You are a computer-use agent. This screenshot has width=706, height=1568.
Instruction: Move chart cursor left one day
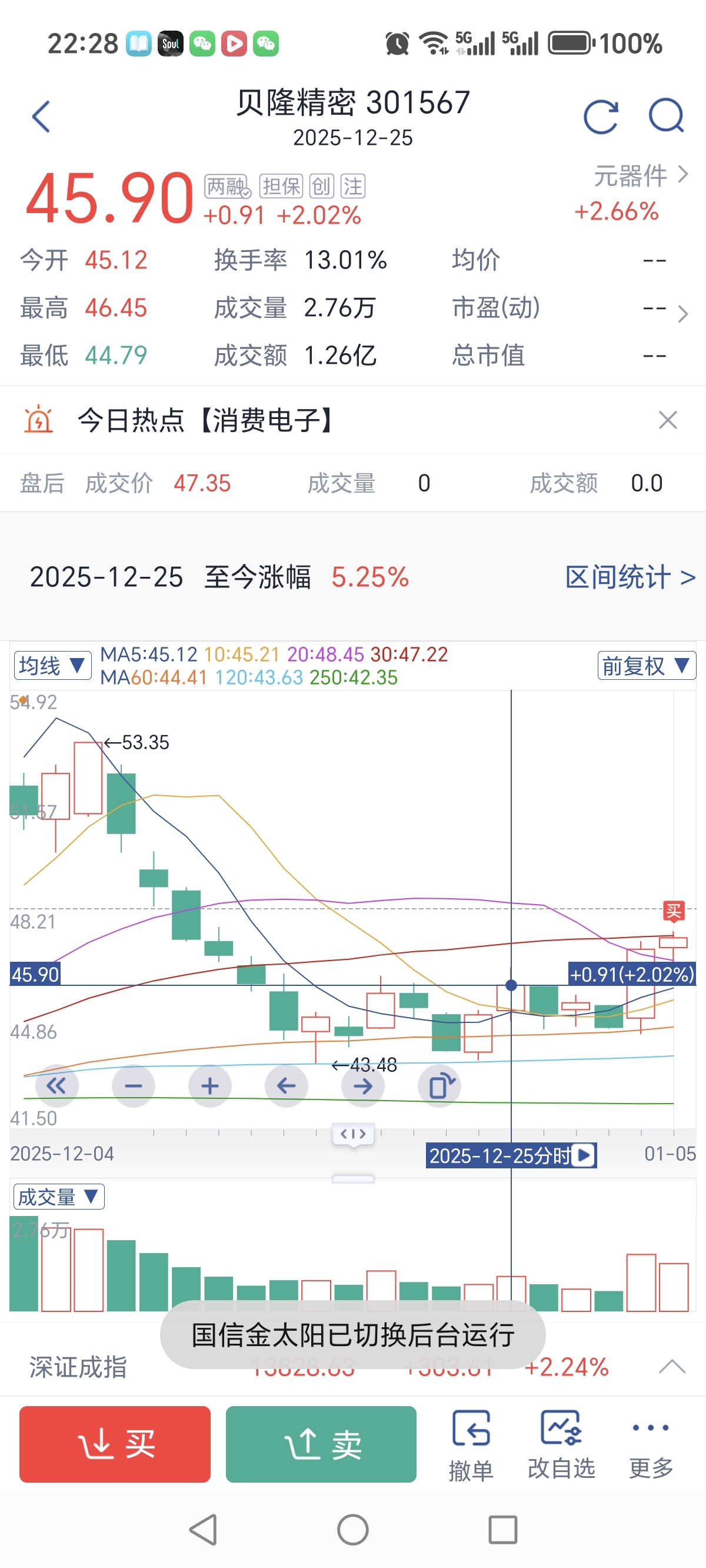pyautogui.click(x=286, y=1085)
